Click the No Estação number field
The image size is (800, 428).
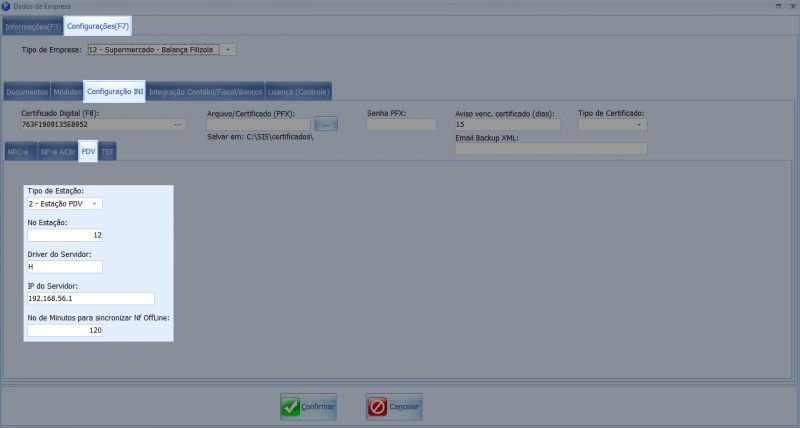pos(65,235)
